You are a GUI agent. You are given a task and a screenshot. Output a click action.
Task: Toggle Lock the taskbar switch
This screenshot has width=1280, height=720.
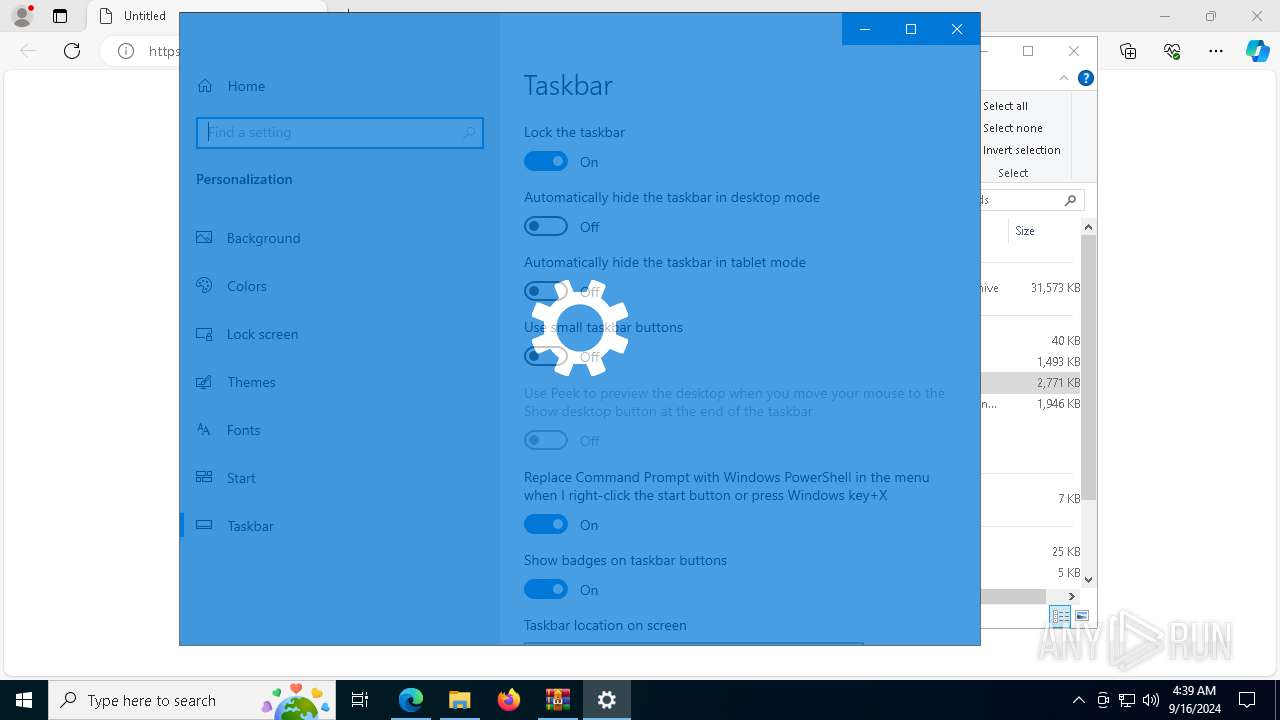pyautogui.click(x=546, y=161)
